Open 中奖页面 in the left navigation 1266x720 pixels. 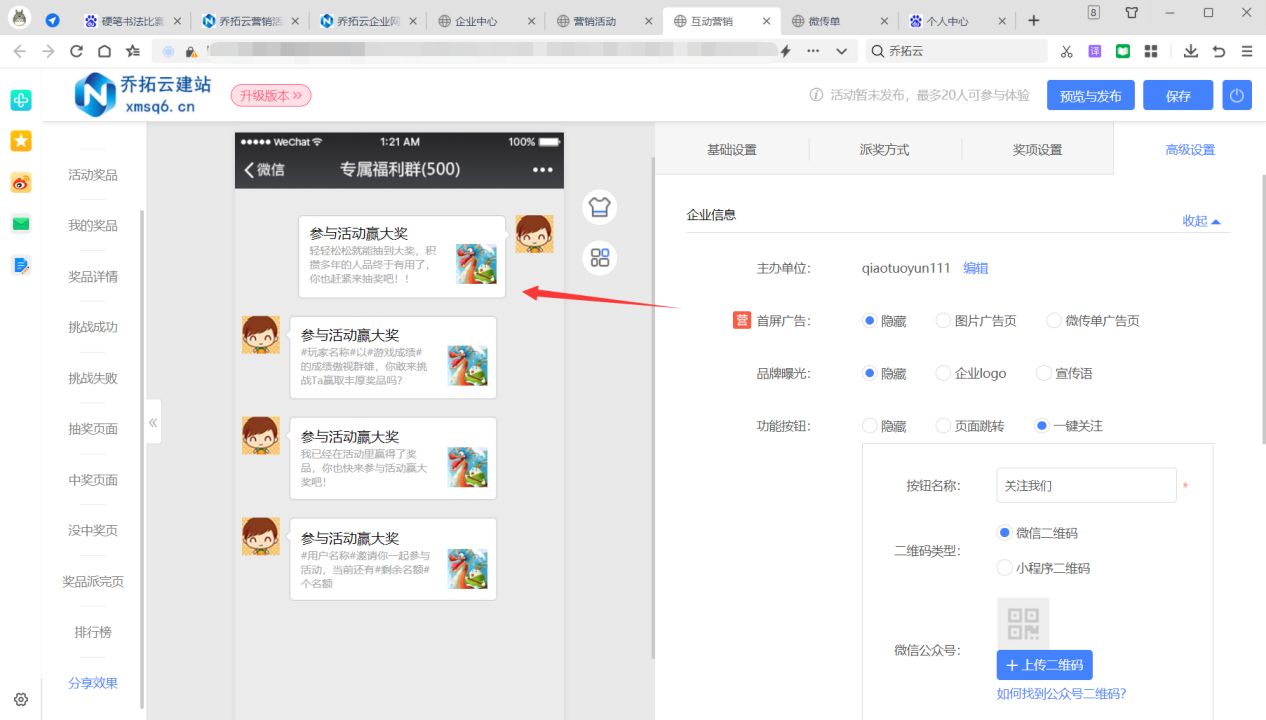coord(91,479)
